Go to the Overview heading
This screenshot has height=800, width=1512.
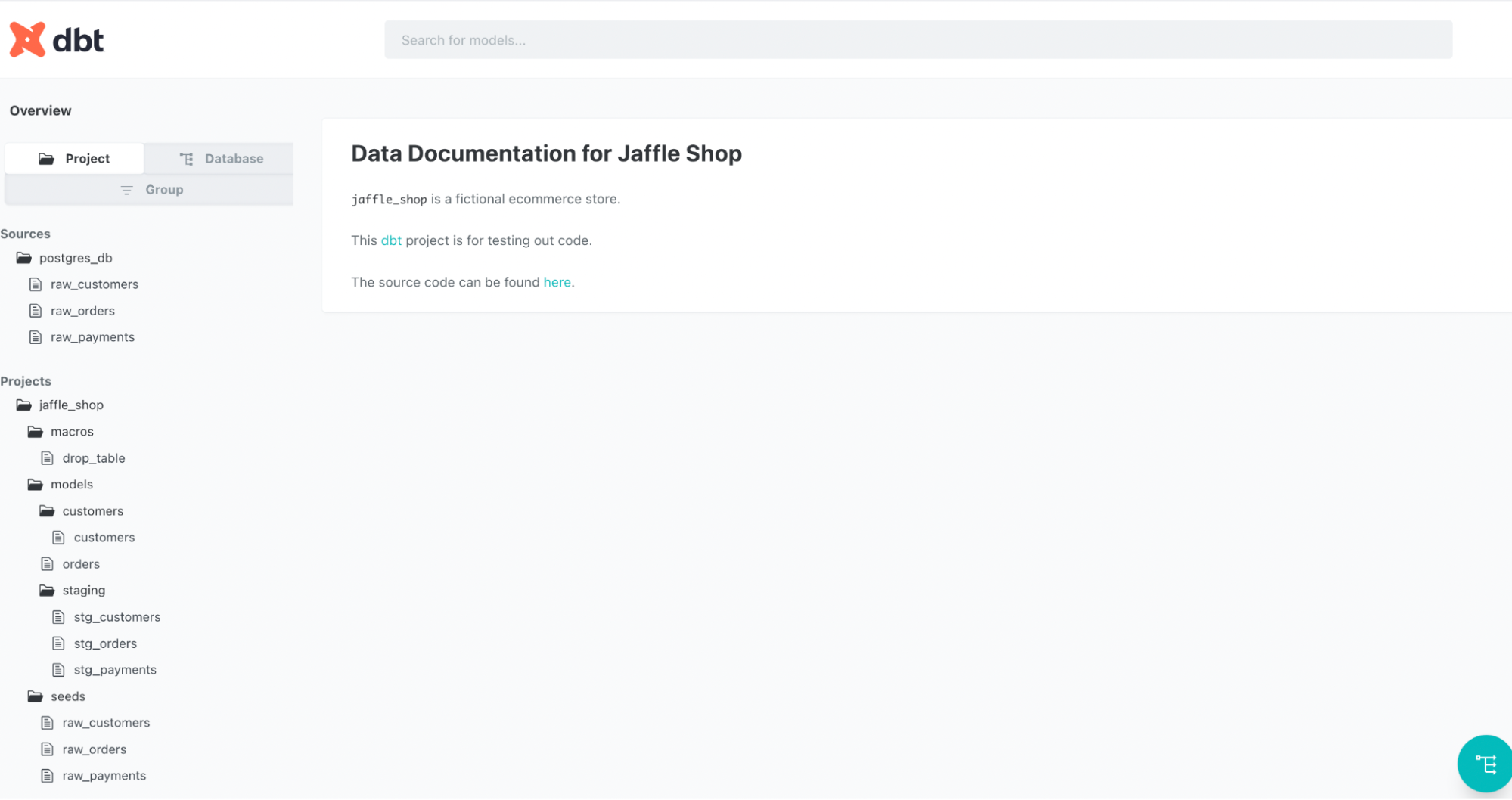click(41, 110)
